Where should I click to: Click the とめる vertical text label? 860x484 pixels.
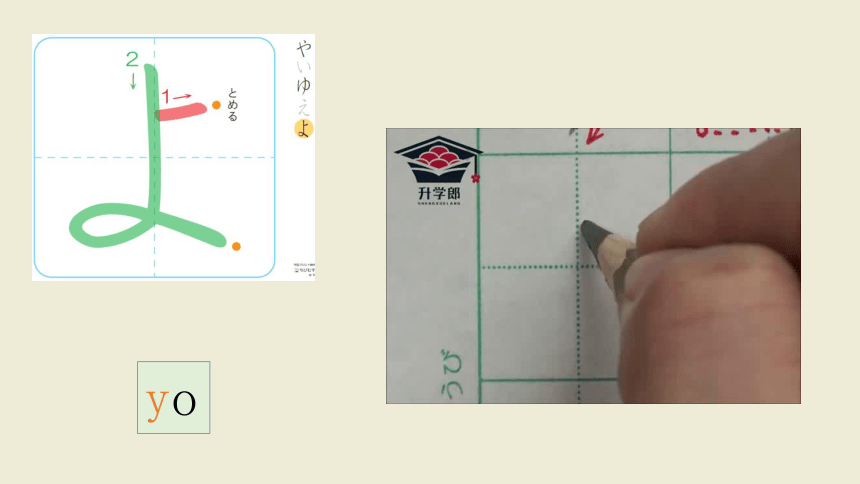(233, 104)
